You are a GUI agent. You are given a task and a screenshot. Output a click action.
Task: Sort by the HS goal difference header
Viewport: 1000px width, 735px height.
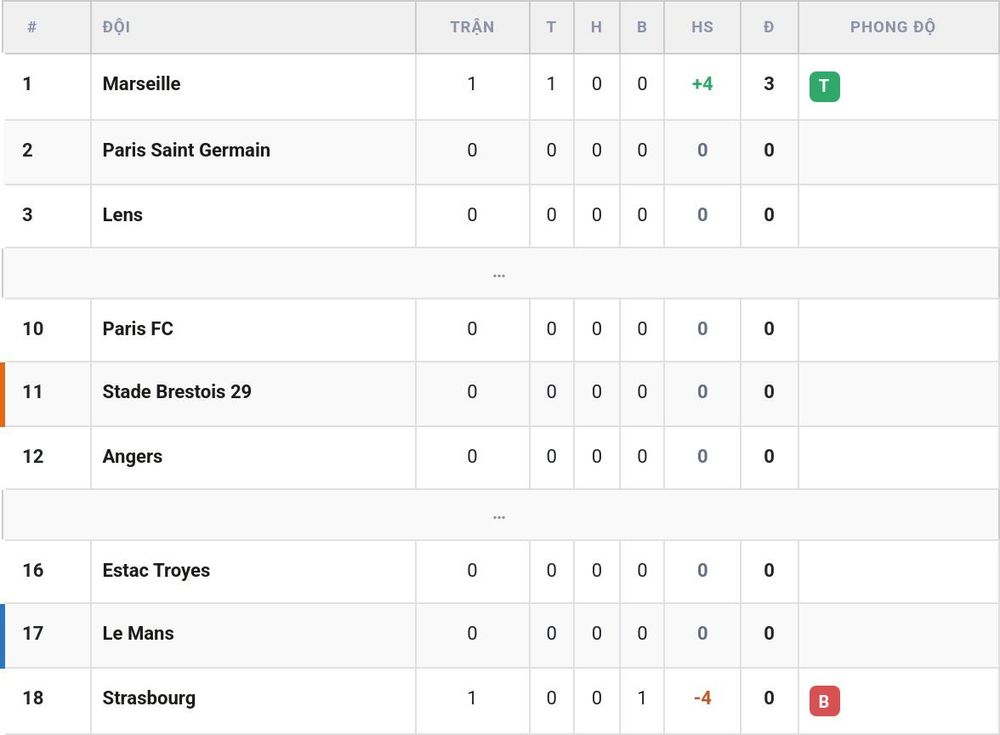702,27
